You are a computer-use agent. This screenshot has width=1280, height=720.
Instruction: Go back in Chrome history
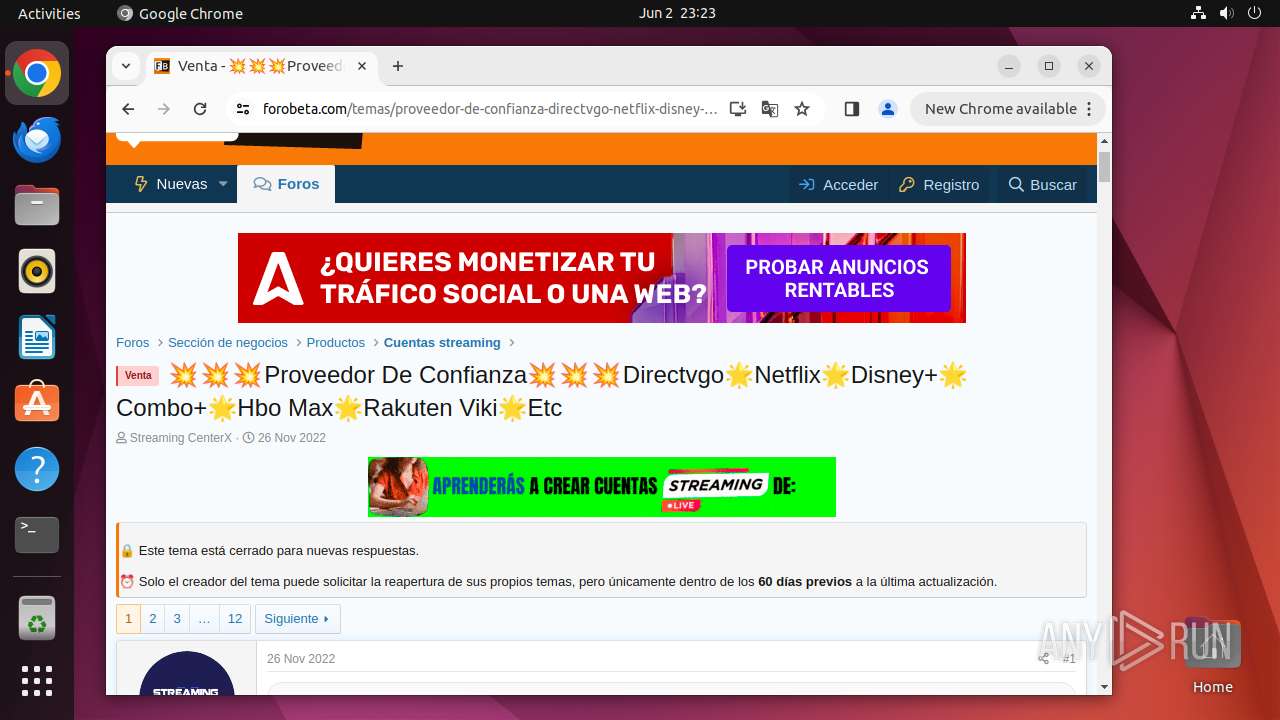coord(128,109)
